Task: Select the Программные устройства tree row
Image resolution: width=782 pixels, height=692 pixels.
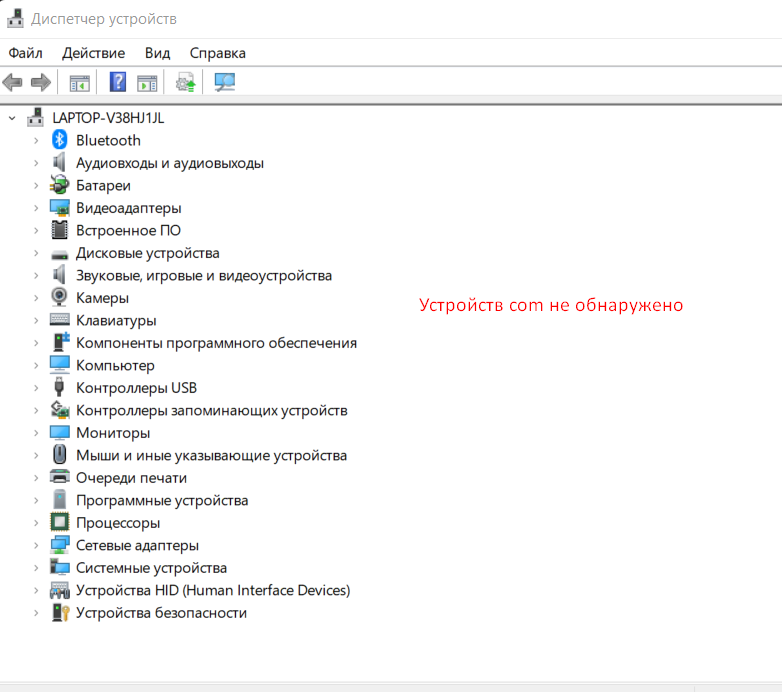Action: click(162, 501)
